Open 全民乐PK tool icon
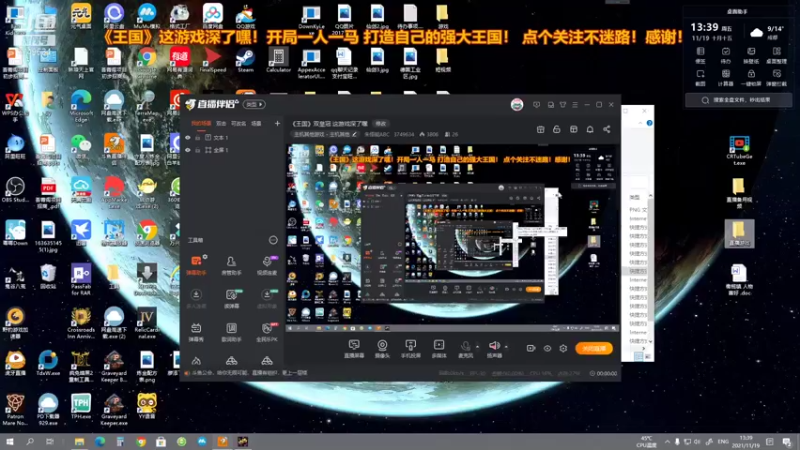Image resolution: width=800 pixels, height=450 pixels. click(x=267, y=332)
